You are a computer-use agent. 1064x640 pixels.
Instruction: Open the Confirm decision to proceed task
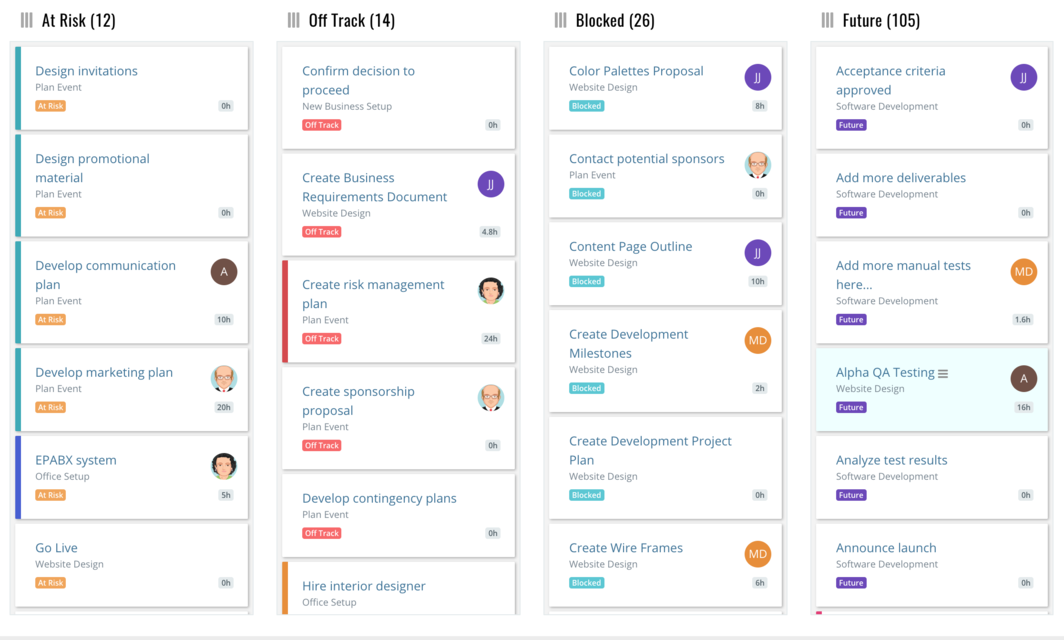358,80
